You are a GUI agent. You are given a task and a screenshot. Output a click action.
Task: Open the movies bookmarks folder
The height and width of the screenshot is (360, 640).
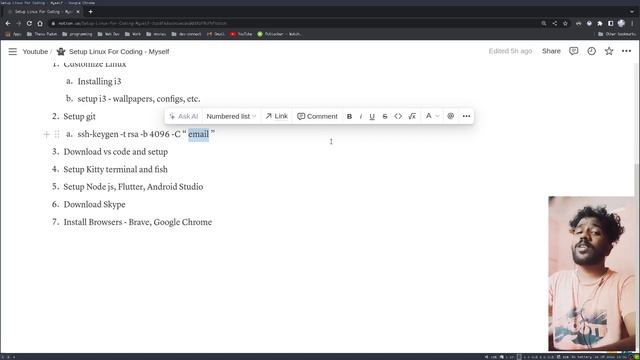coord(156,34)
